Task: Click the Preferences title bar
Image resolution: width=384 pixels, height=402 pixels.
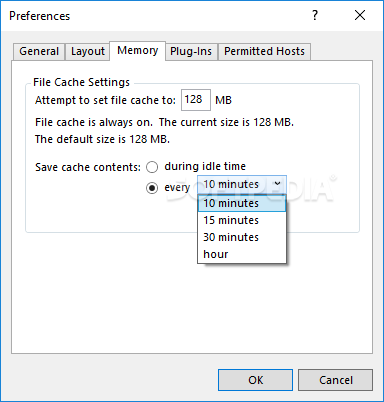Action: pyautogui.click(x=153, y=16)
